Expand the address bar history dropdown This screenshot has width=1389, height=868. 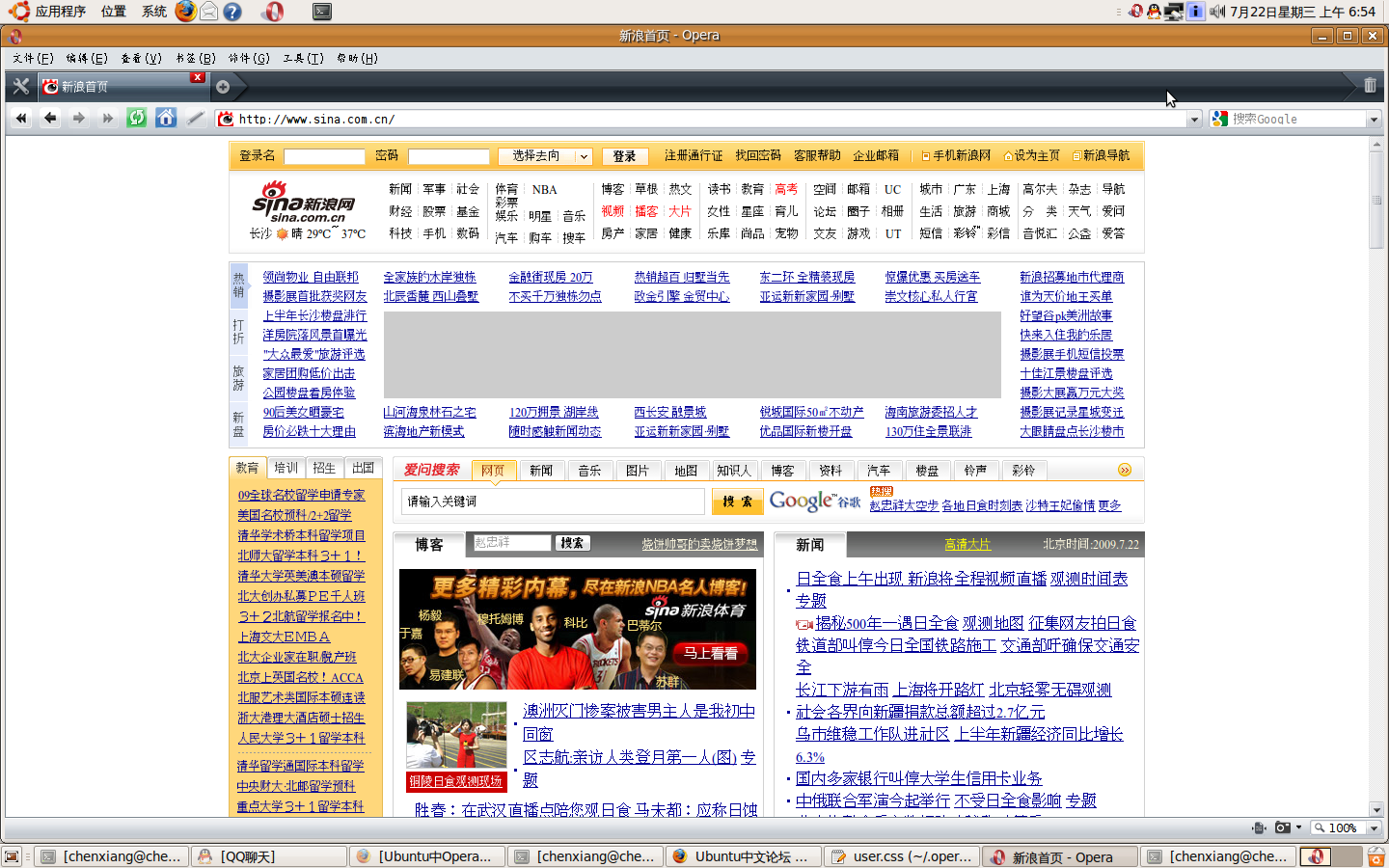coord(1194,119)
